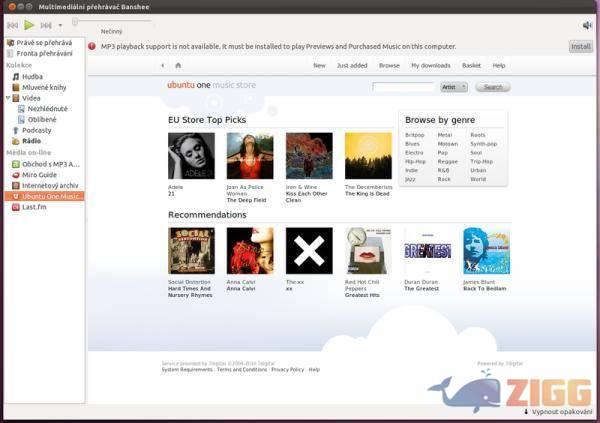
Task: Browse the World genre
Action: point(478,179)
